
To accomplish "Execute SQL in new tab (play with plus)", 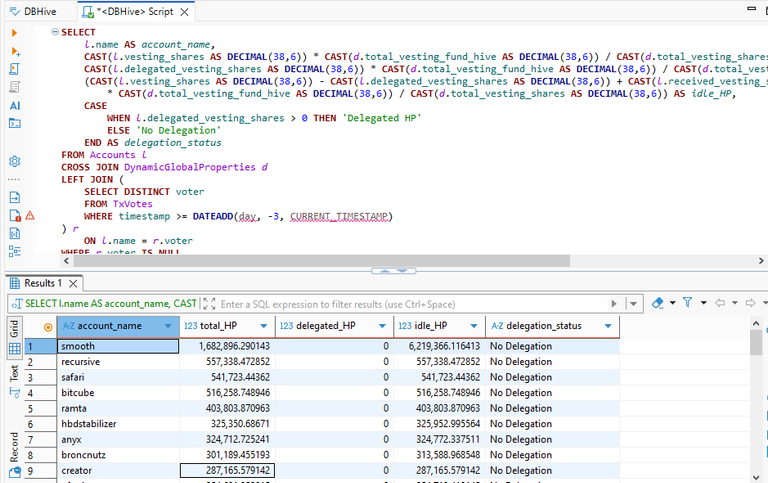I will pos(15,51).
